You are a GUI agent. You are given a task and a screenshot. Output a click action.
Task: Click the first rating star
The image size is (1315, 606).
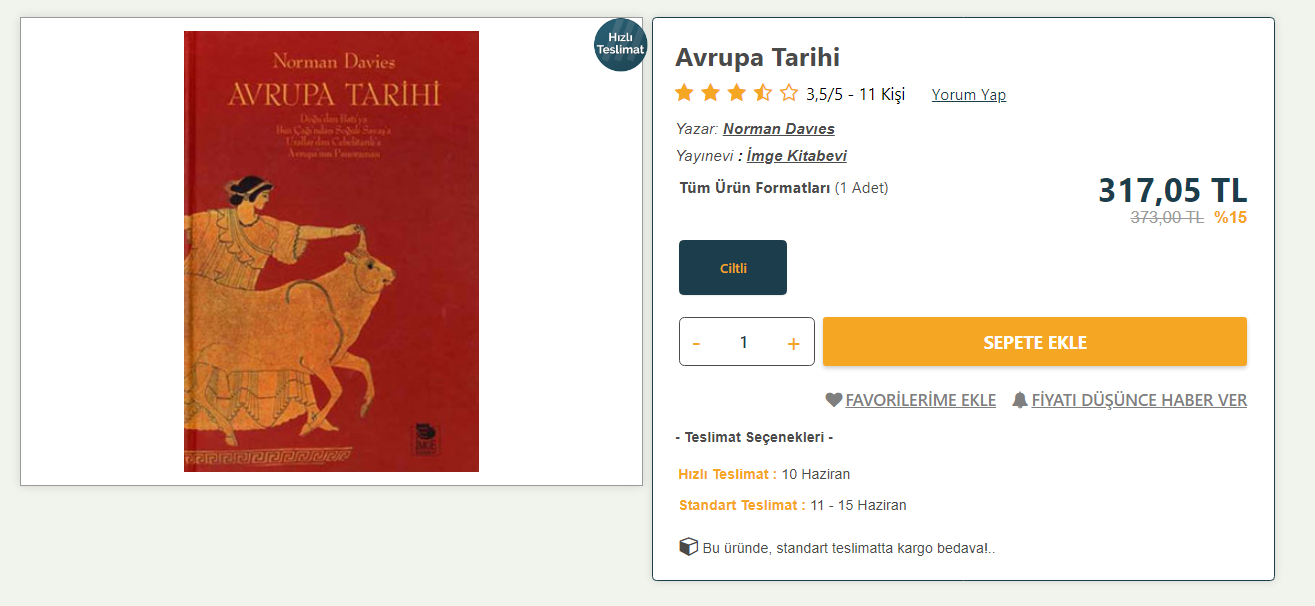coord(684,93)
